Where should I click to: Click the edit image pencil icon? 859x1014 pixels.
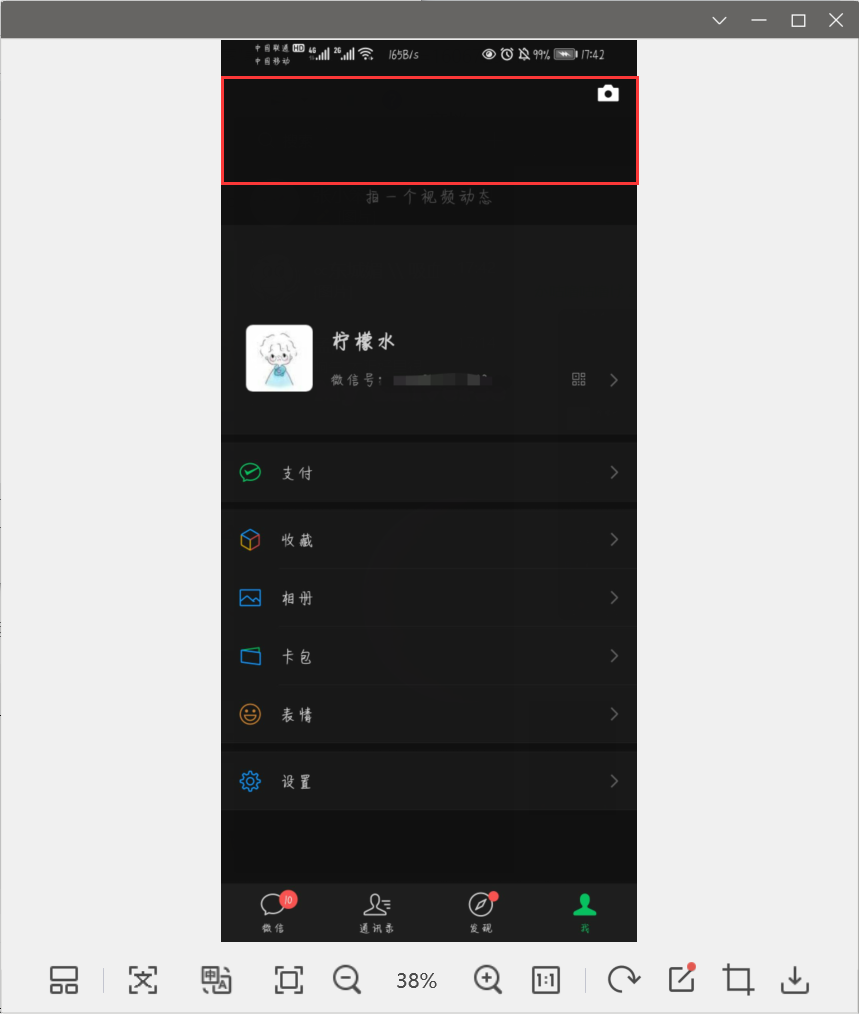tap(682, 978)
